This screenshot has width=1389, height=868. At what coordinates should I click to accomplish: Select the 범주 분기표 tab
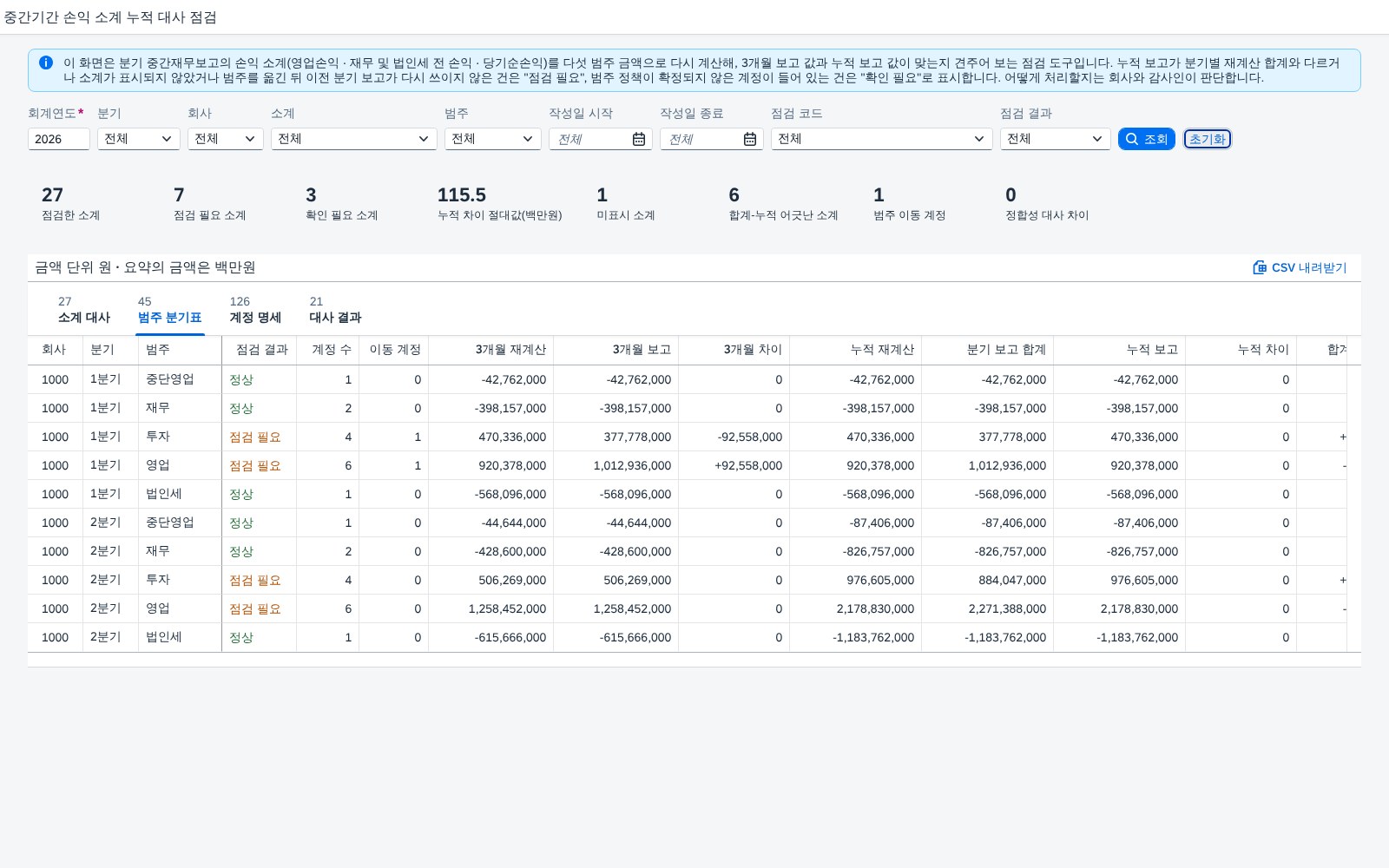click(169, 310)
